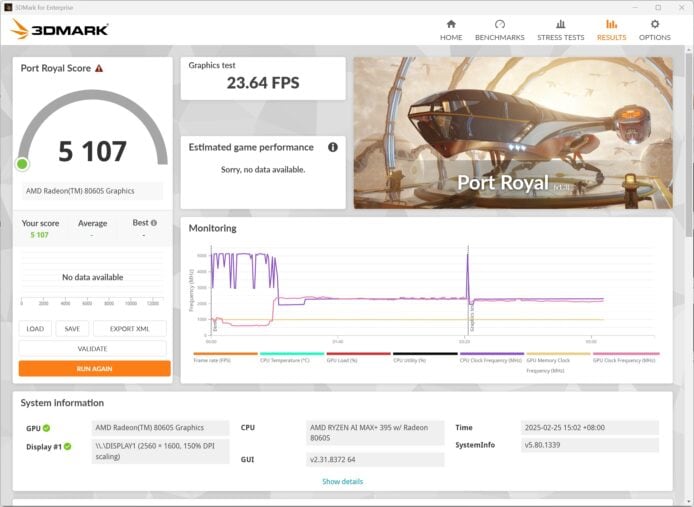694x507 pixels.
Task: Open the Show details link
Action: [343, 481]
